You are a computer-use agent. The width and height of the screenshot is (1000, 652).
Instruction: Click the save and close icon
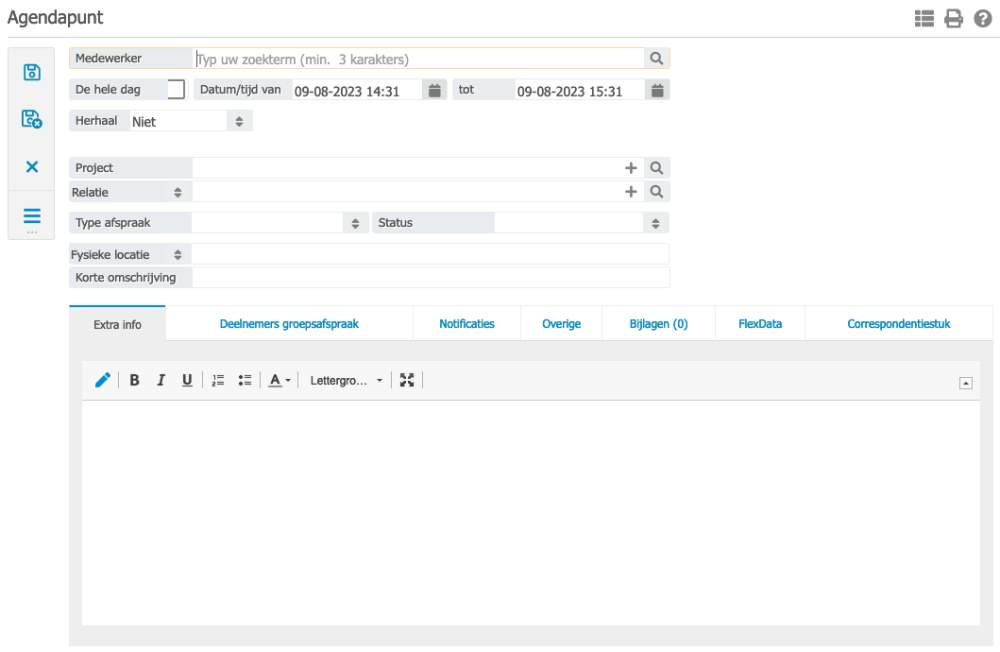point(32,119)
